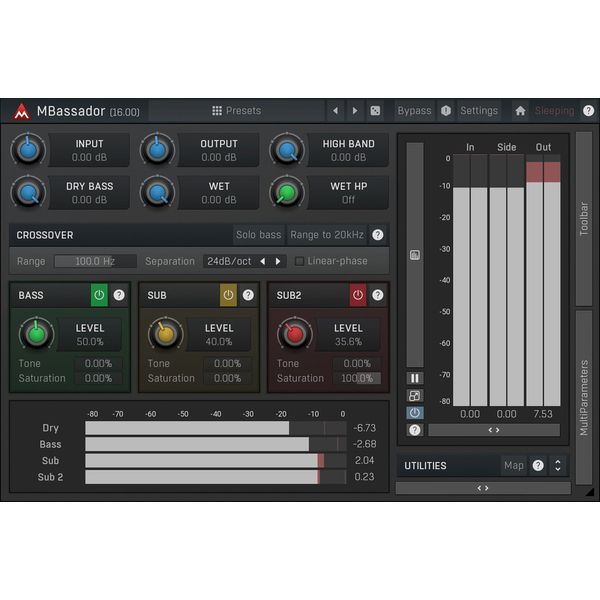Screen dimensions: 600x600
Task: Open meters help question mark icon
Action: point(414,430)
